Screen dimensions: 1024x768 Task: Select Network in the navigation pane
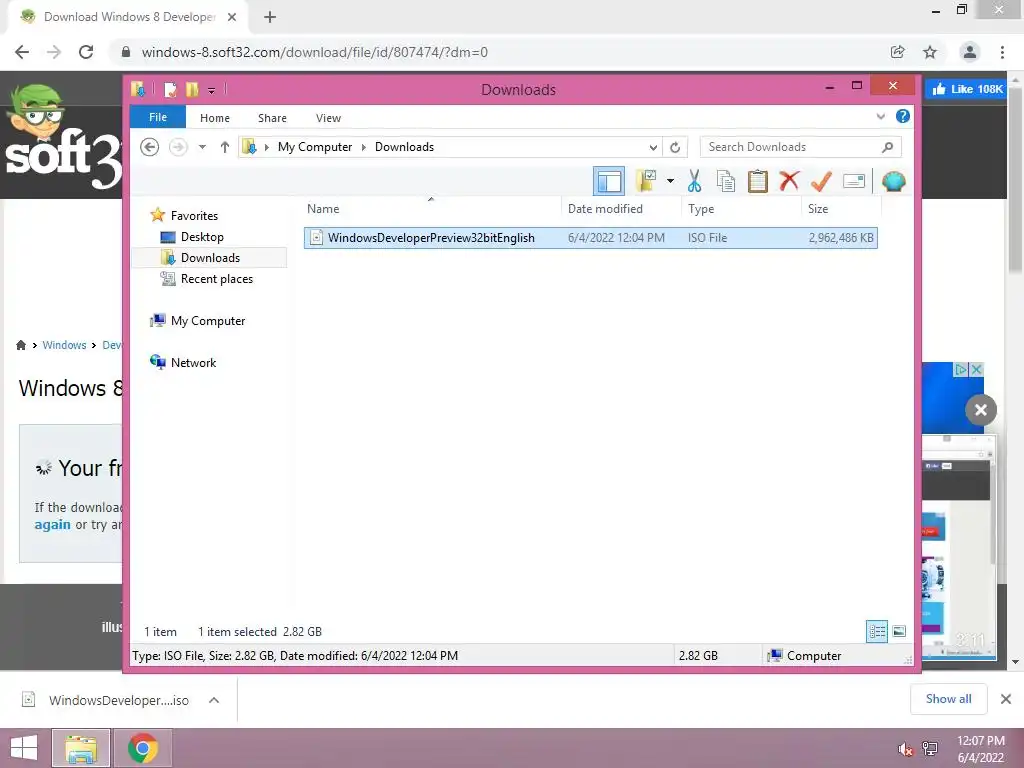(x=193, y=362)
